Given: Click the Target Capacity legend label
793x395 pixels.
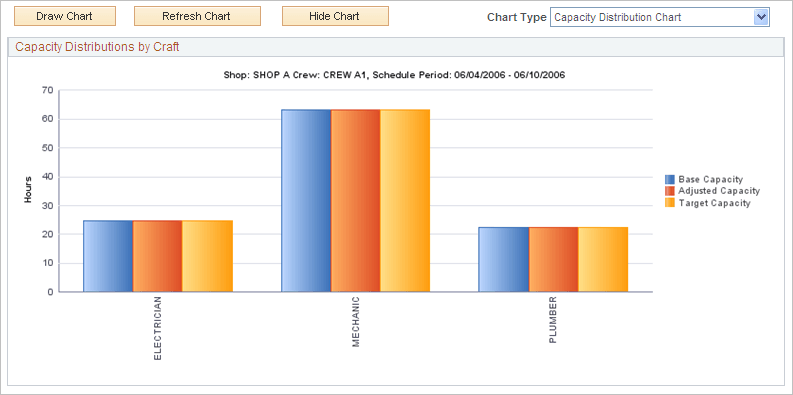Looking at the screenshot, I should (x=715, y=203).
